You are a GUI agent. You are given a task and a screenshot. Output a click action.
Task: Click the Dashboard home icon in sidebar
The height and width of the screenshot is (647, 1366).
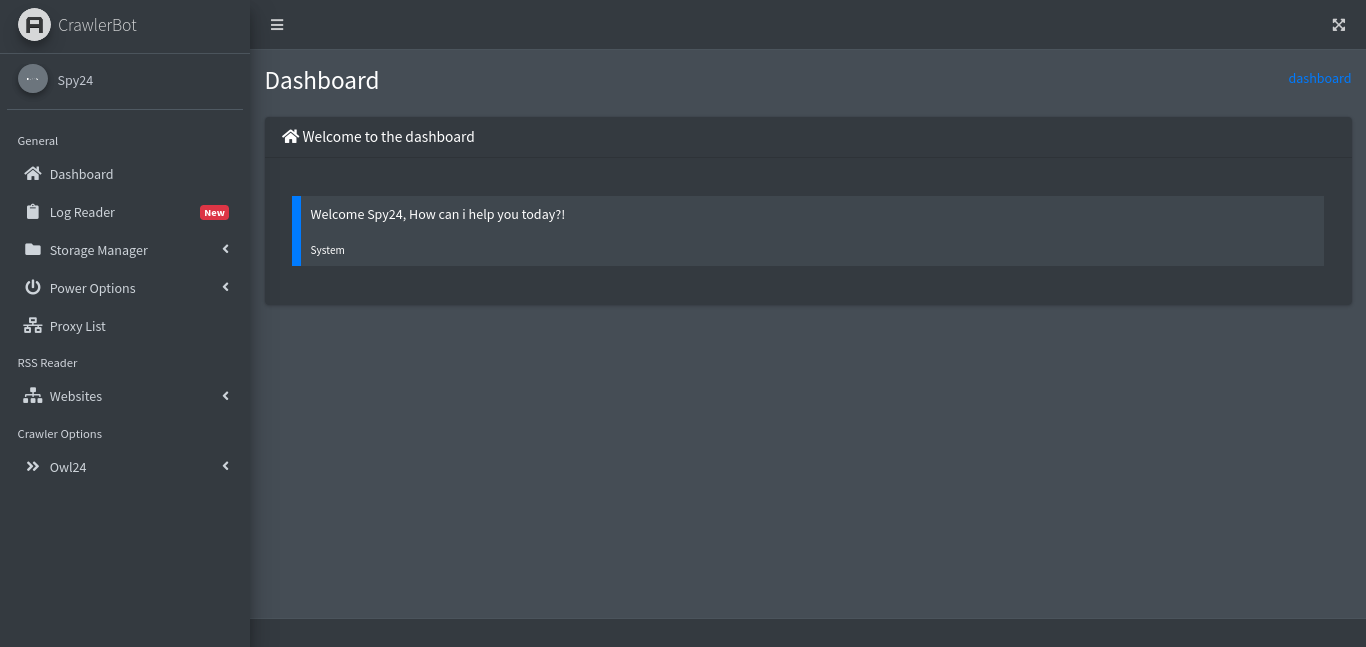33,174
